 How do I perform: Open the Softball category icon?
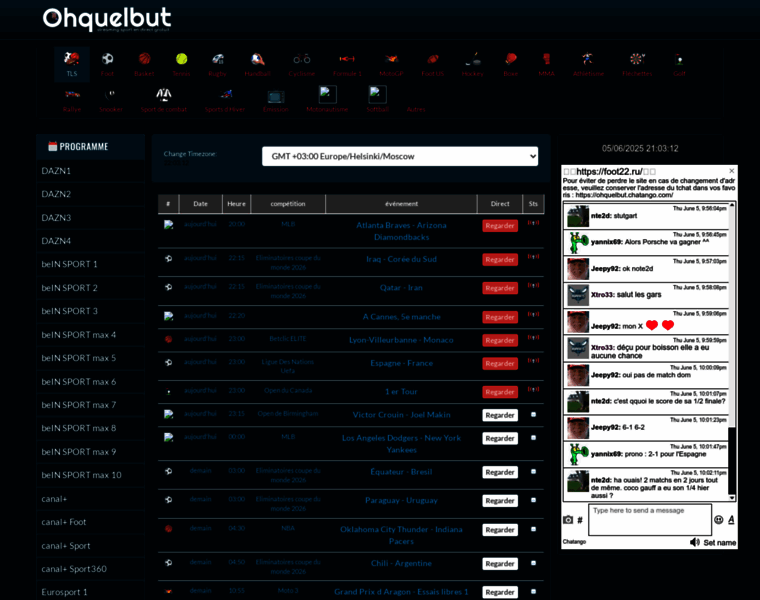pos(377,94)
